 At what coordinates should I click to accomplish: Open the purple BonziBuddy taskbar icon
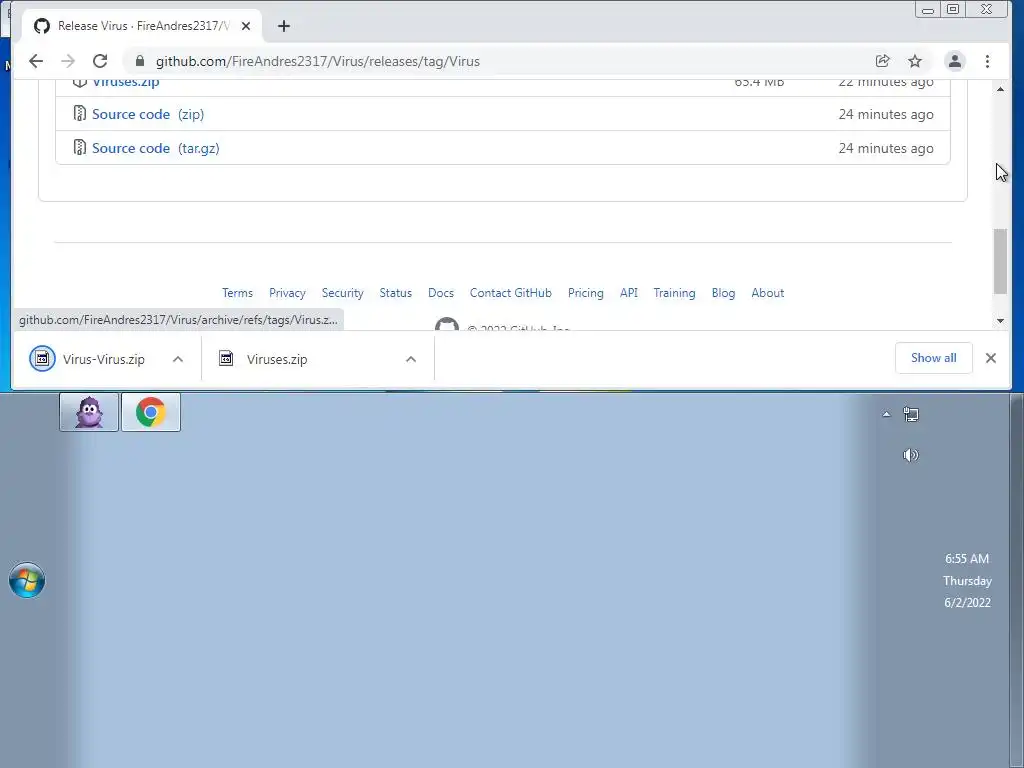click(89, 412)
